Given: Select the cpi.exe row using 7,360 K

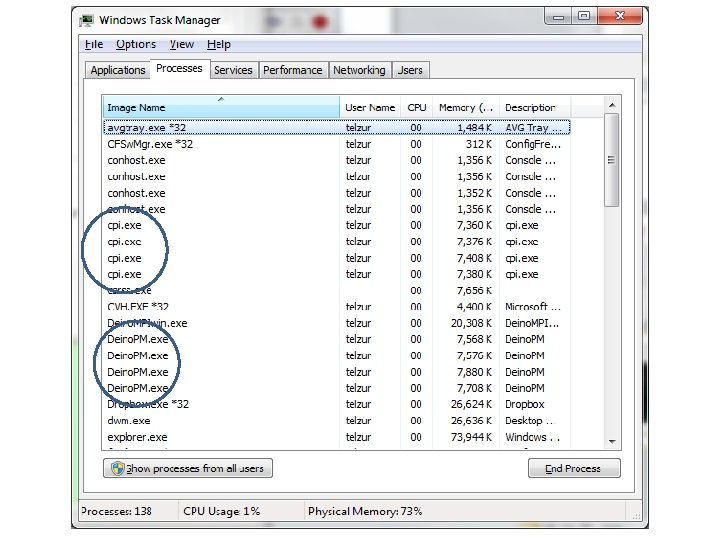Looking at the screenshot, I should (337, 225).
